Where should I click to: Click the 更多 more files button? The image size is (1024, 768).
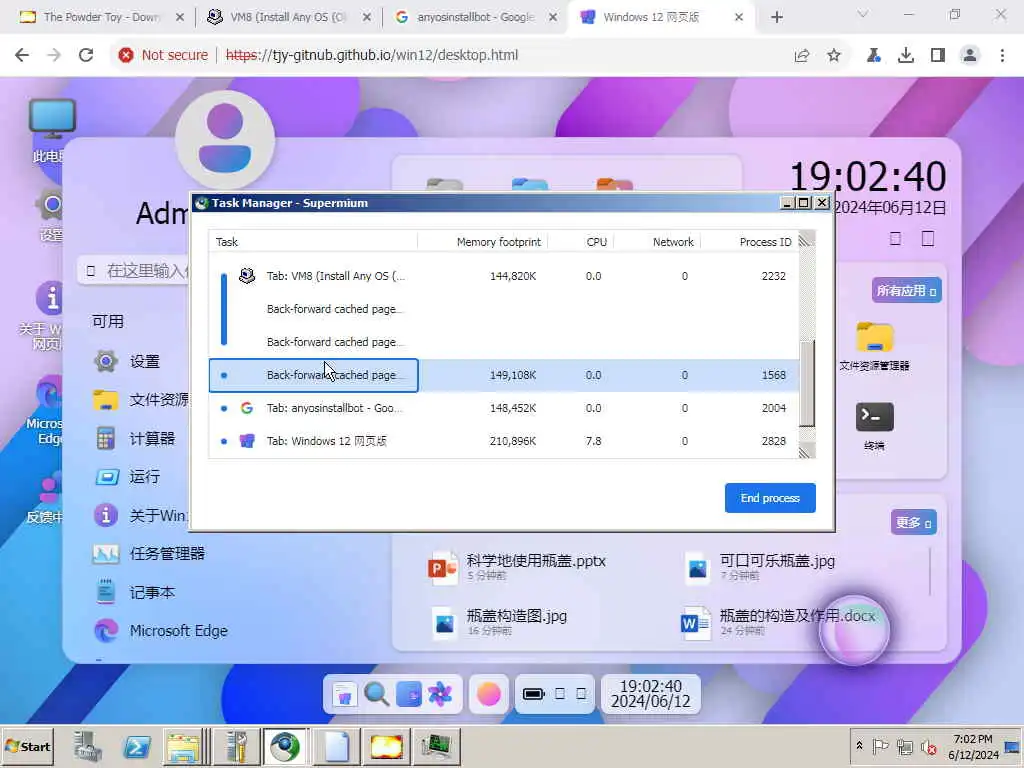point(914,522)
